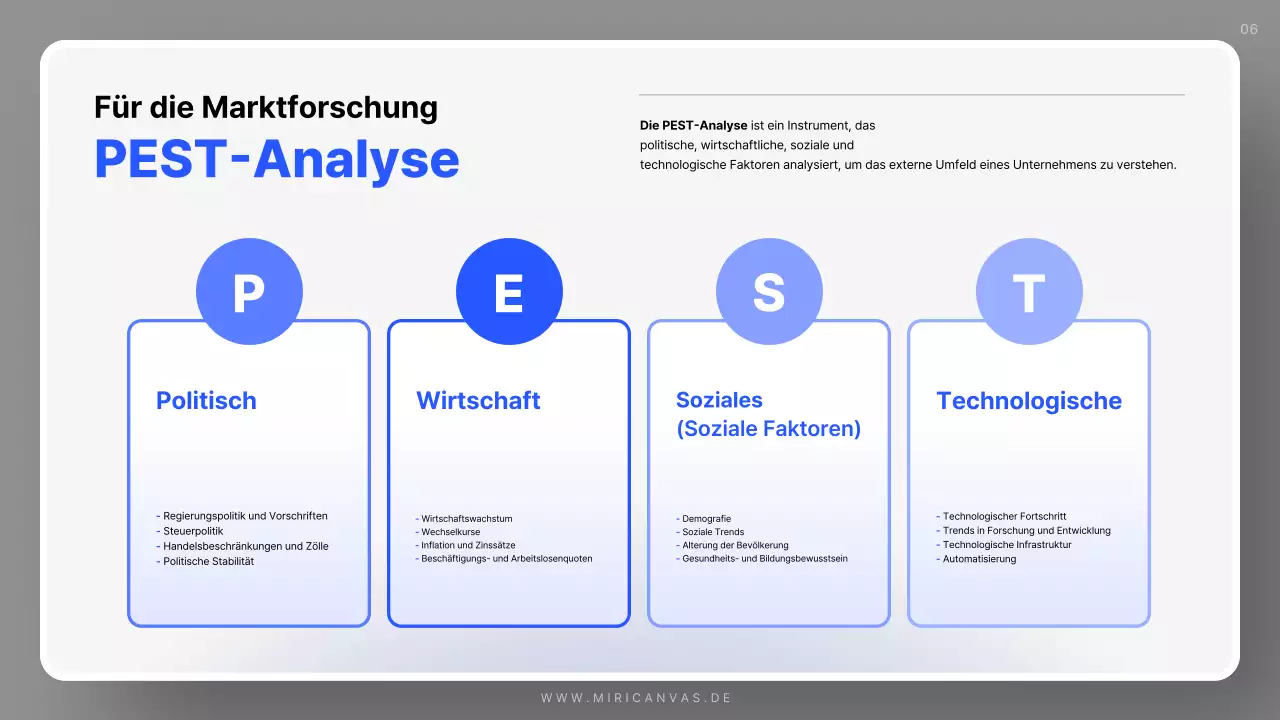Select the subtitle Für die Marktforschung
Viewport: 1280px width, 720px height.
(266, 107)
